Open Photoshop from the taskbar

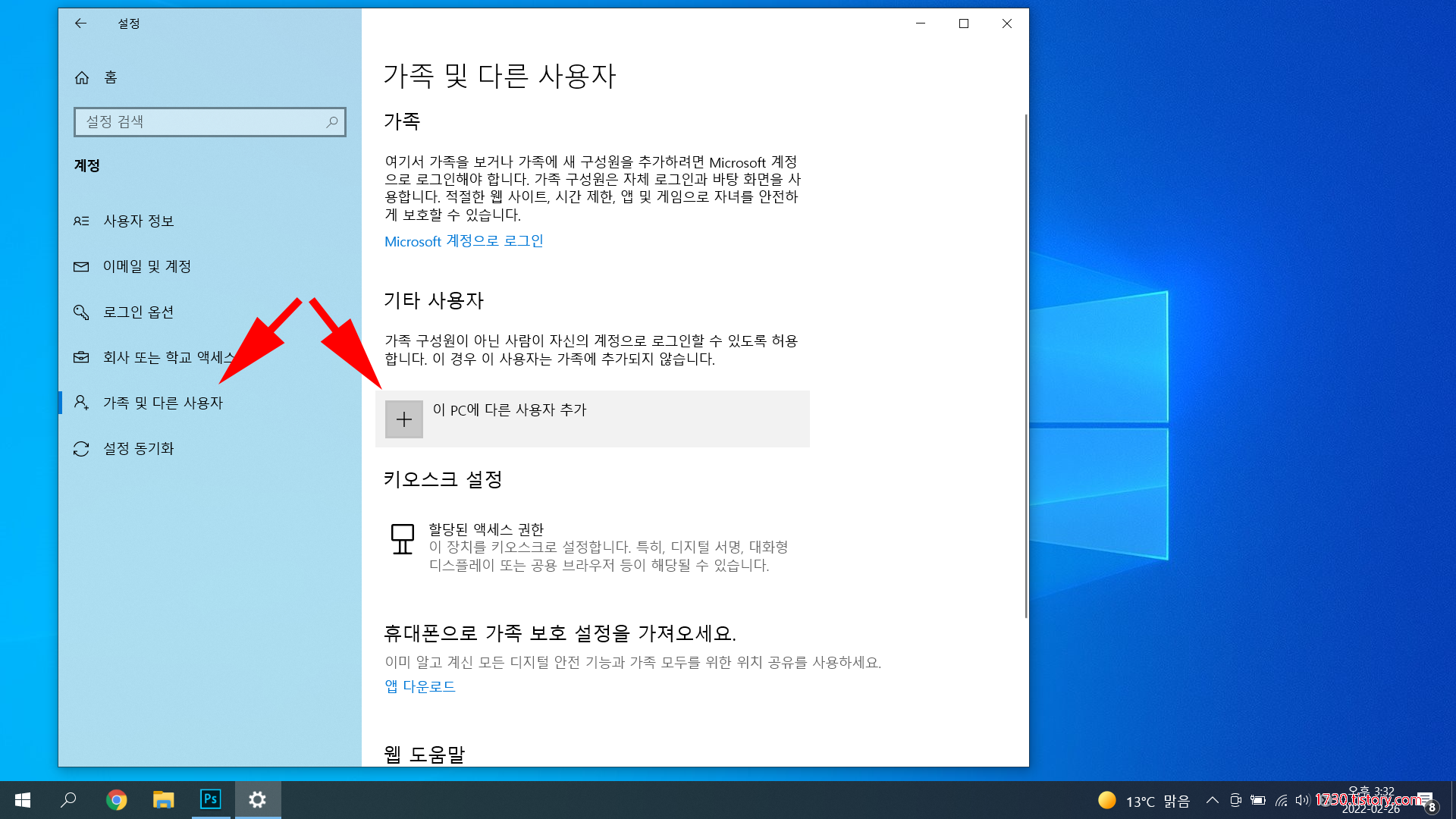[x=210, y=799]
